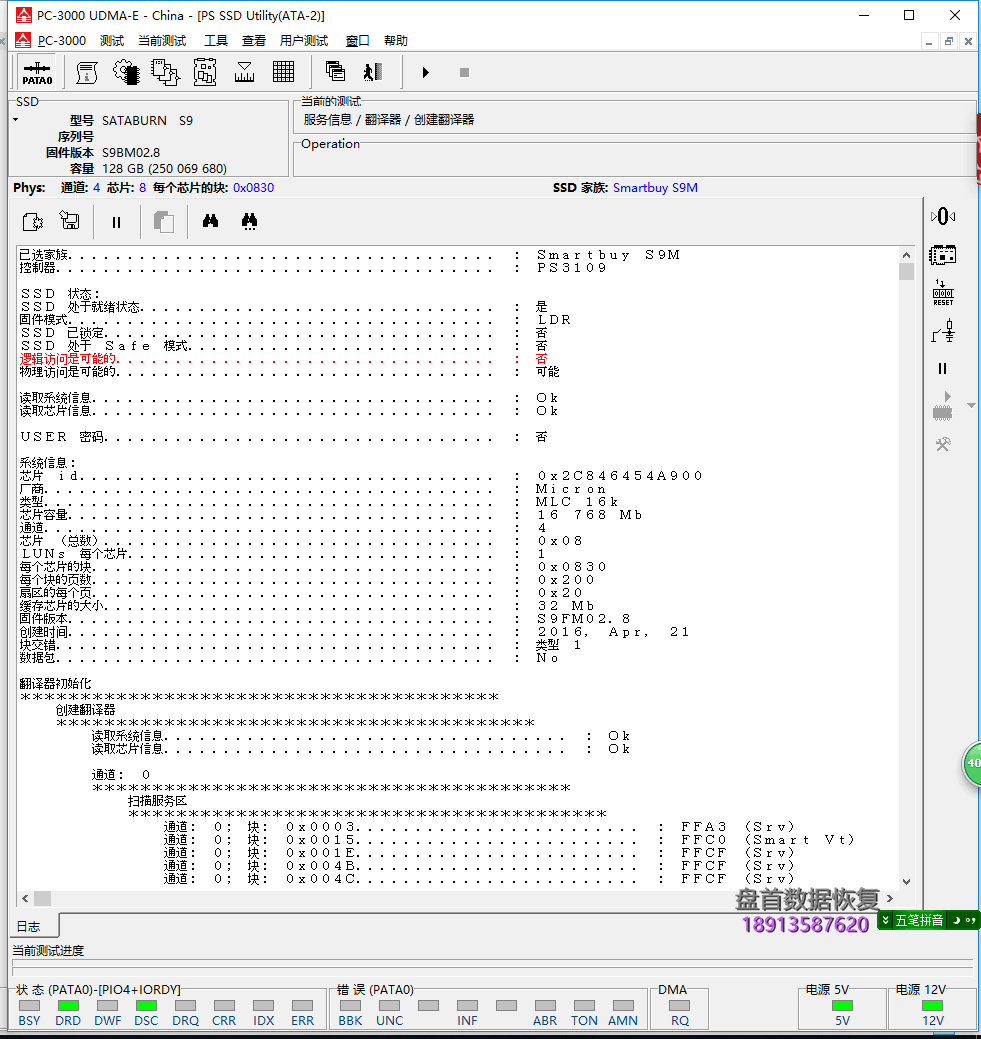Open the scroll-shaped info icon in main toolbar
Image resolution: width=981 pixels, height=1039 pixels.
(x=86, y=72)
